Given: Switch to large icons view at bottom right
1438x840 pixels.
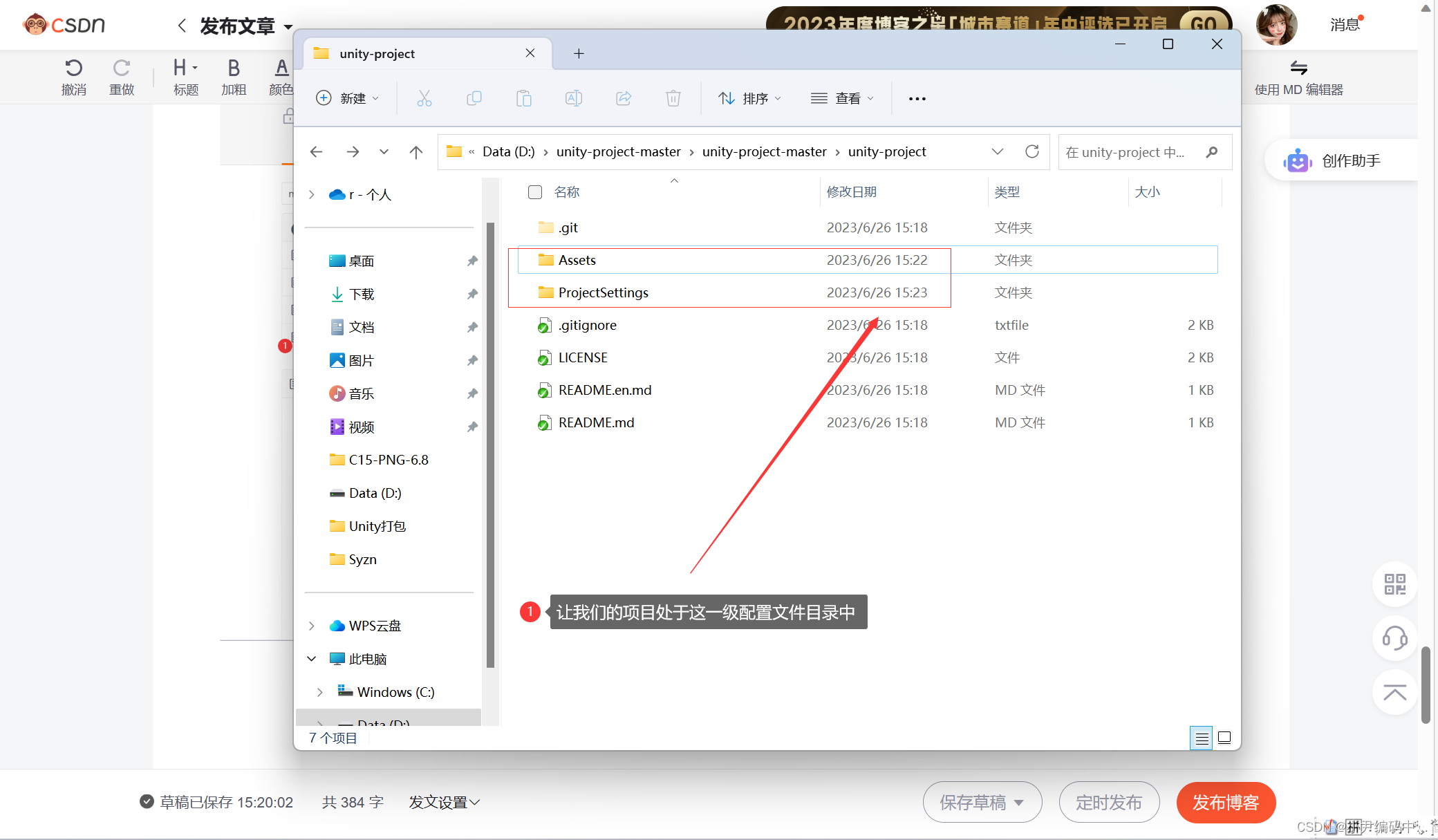Looking at the screenshot, I should [x=1224, y=738].
